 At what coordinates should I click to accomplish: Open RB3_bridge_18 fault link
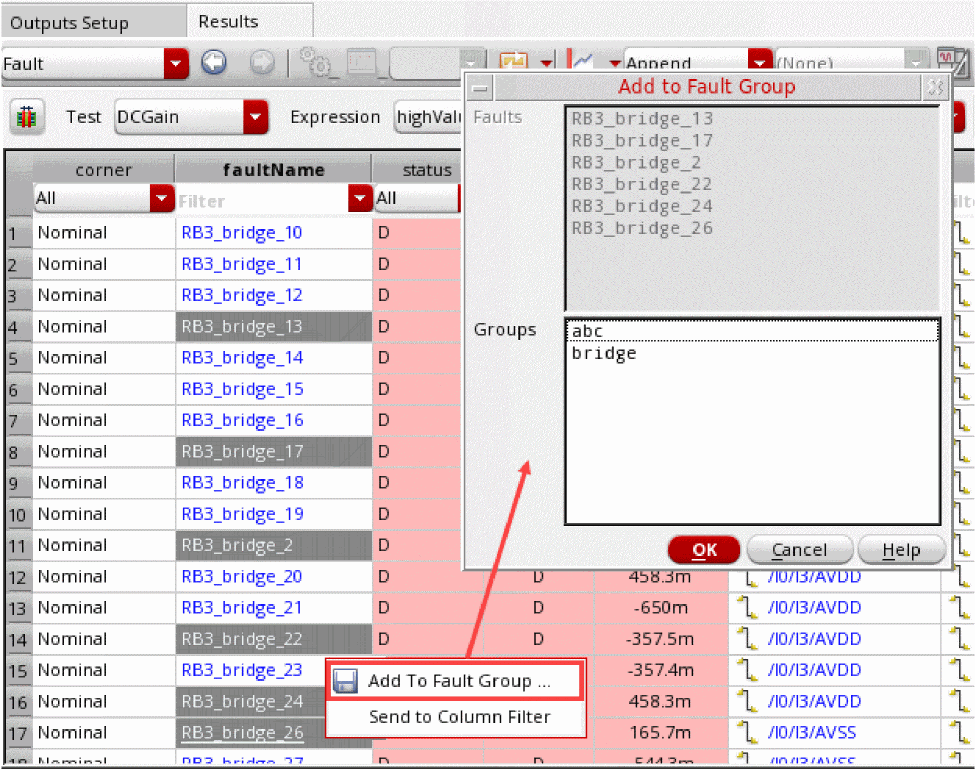point(242,483)
